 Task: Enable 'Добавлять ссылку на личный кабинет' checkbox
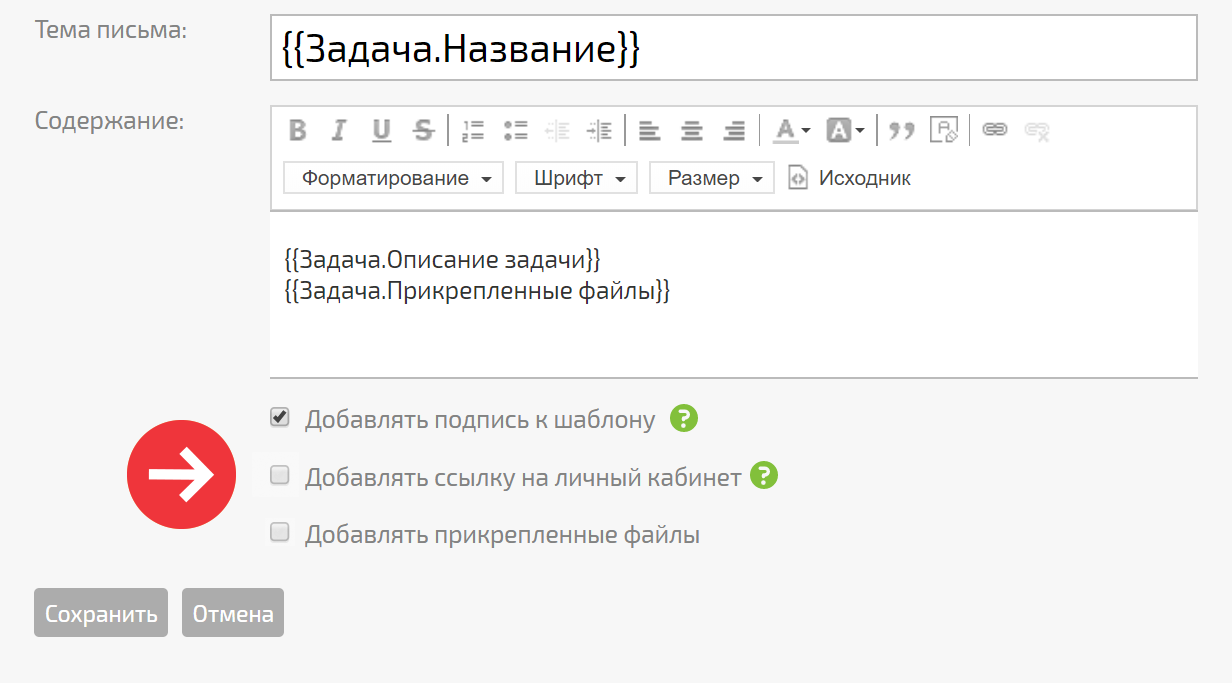point(280,475)
